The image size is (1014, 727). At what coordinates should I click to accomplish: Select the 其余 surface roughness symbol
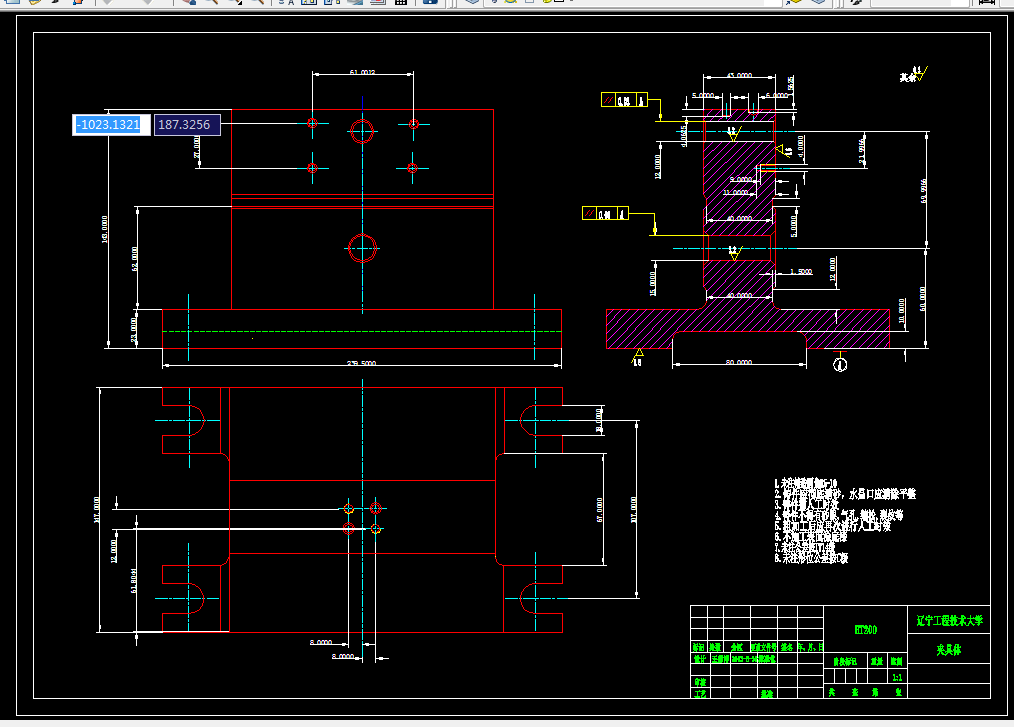click(914, 74)
